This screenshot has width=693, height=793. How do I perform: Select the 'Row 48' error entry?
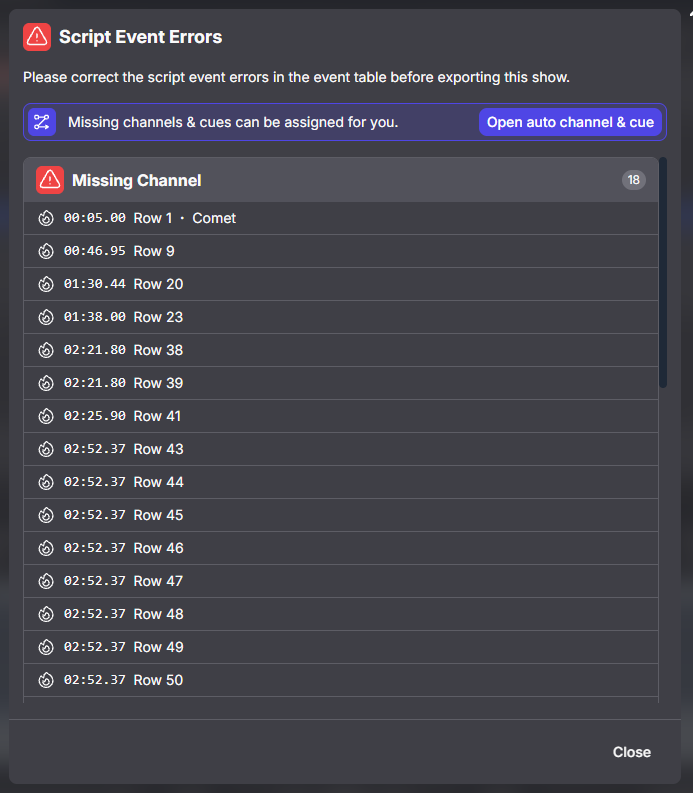pyautogui.click(x=341, y=614)
